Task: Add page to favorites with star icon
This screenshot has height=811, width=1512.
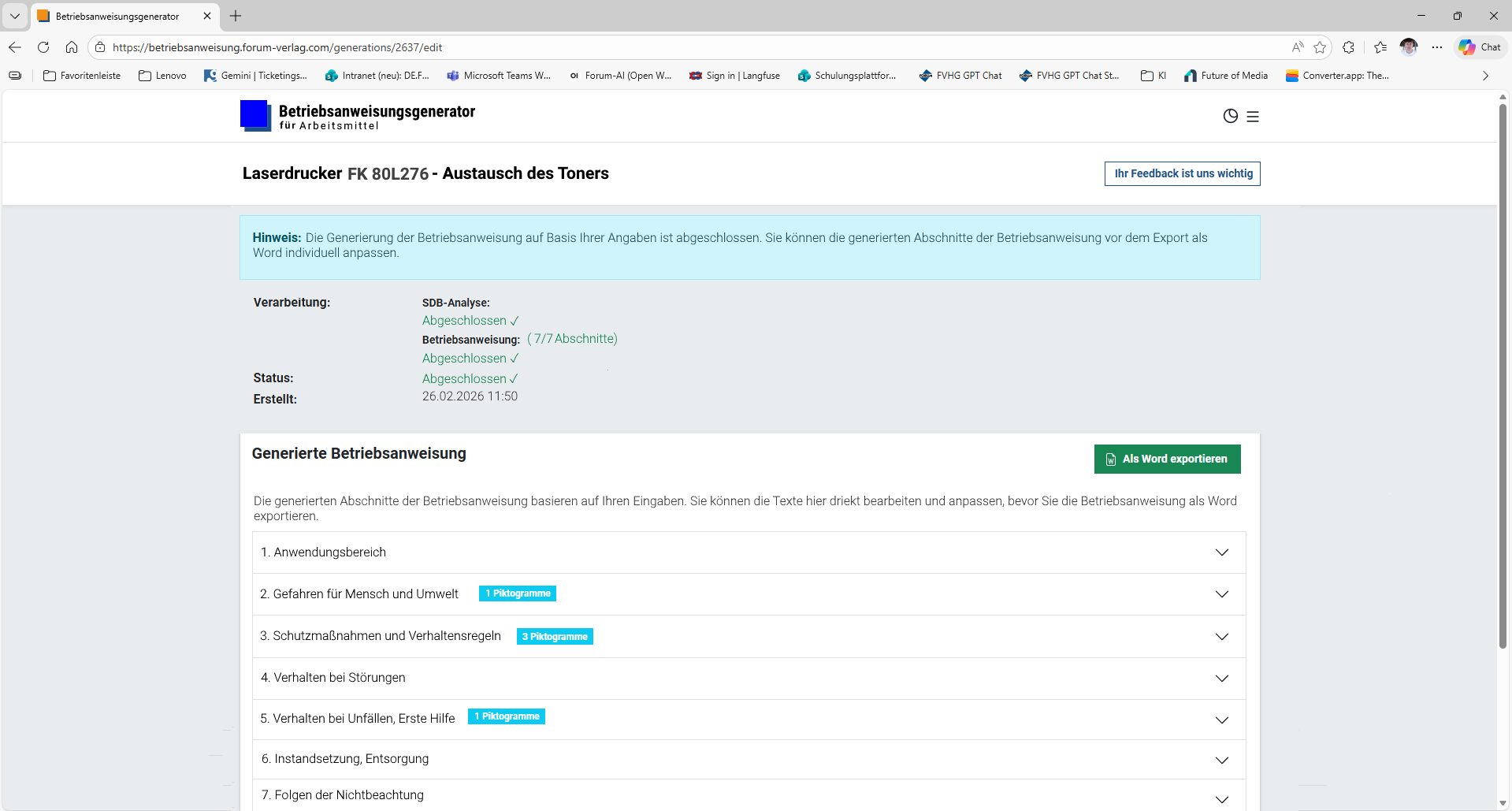Action: 1320,47
